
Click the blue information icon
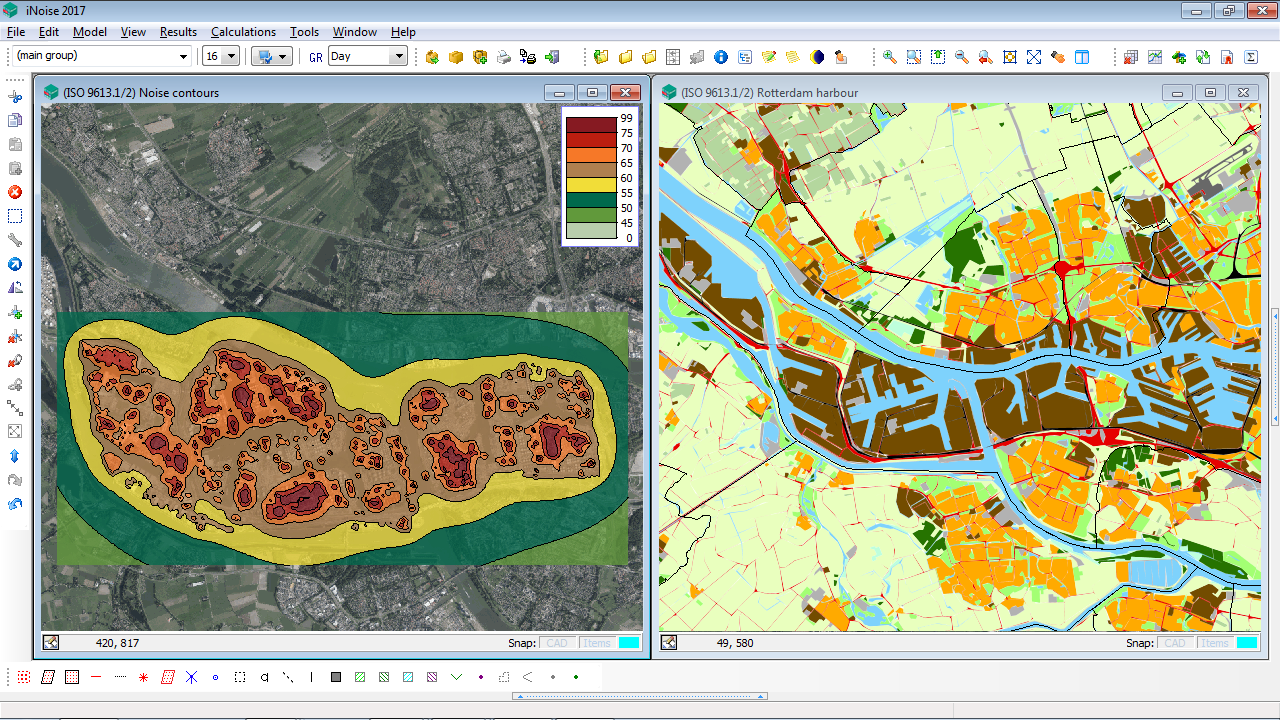[720, 57]
